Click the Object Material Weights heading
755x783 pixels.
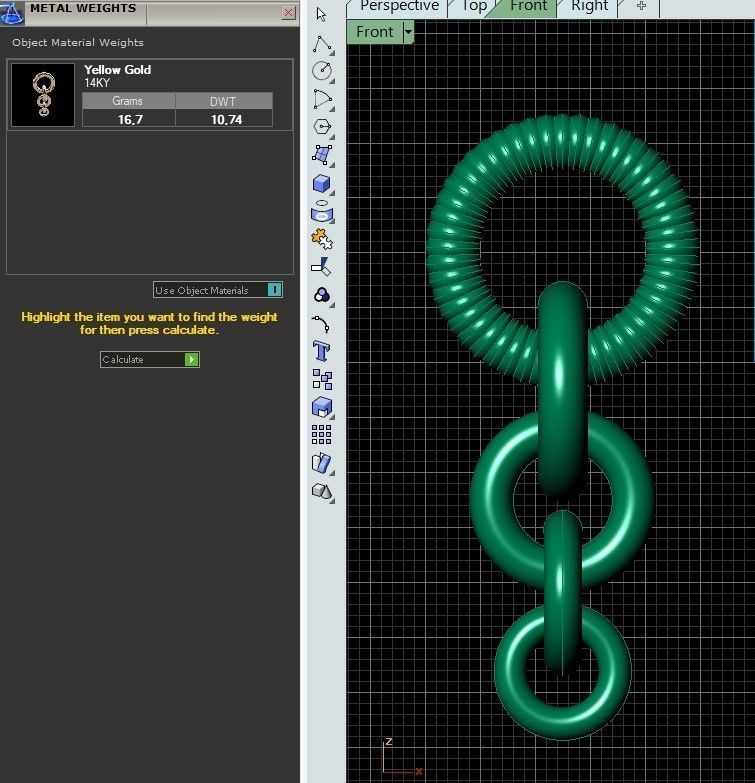click(78, 42)
